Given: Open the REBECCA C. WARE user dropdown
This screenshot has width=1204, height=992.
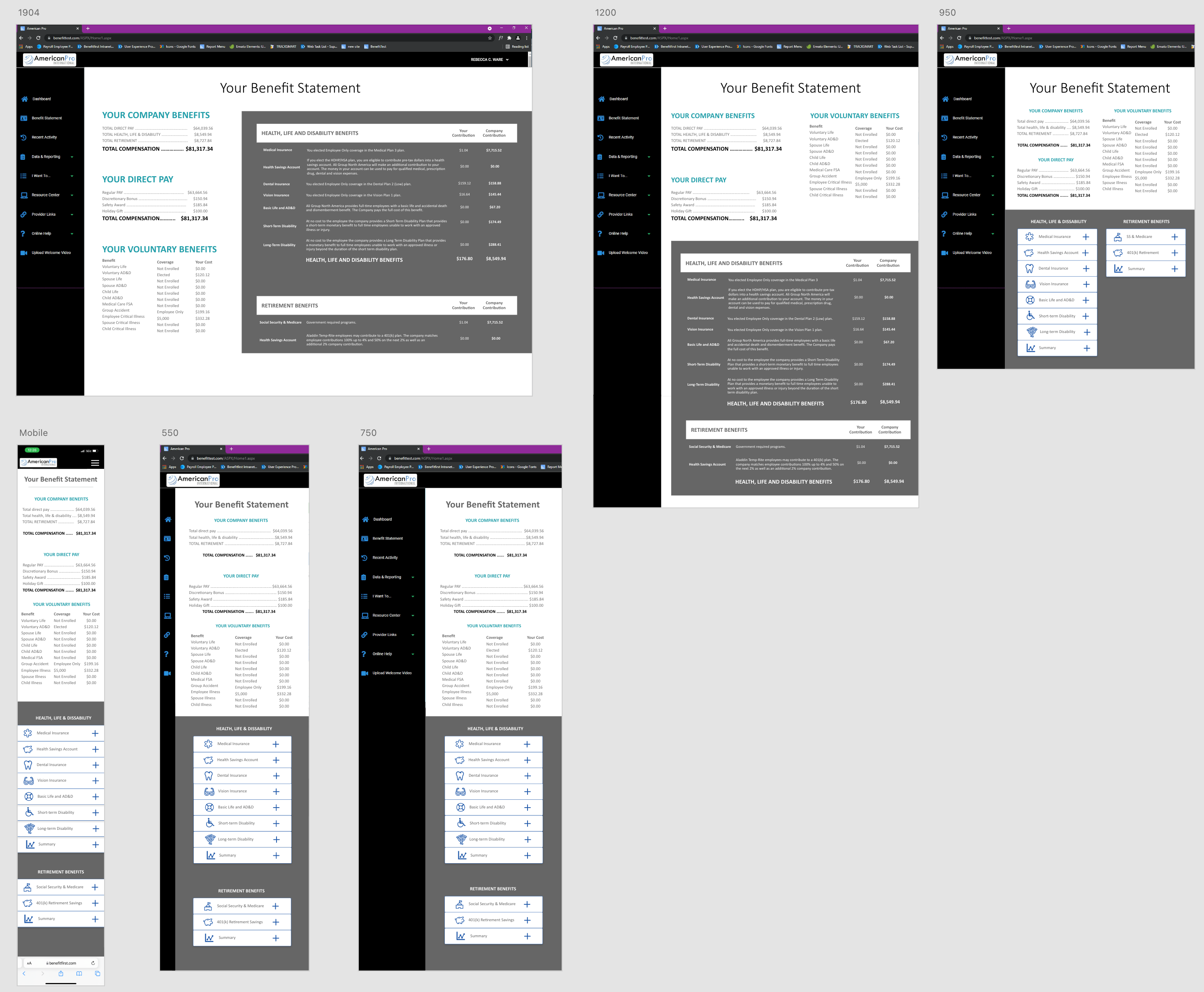Looking at the screenshot, I should pyautogui.click(x=490, y=59).
